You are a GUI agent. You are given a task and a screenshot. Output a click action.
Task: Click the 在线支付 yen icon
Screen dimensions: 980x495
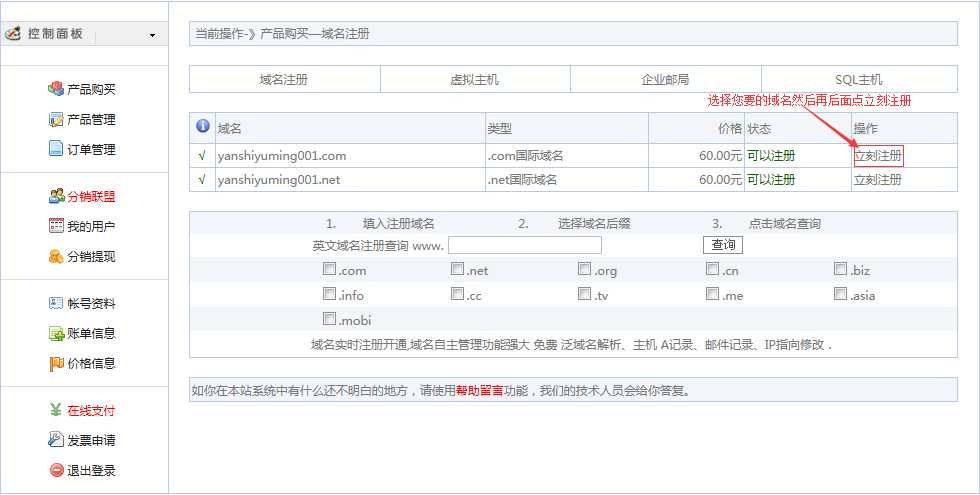[56, 410]
